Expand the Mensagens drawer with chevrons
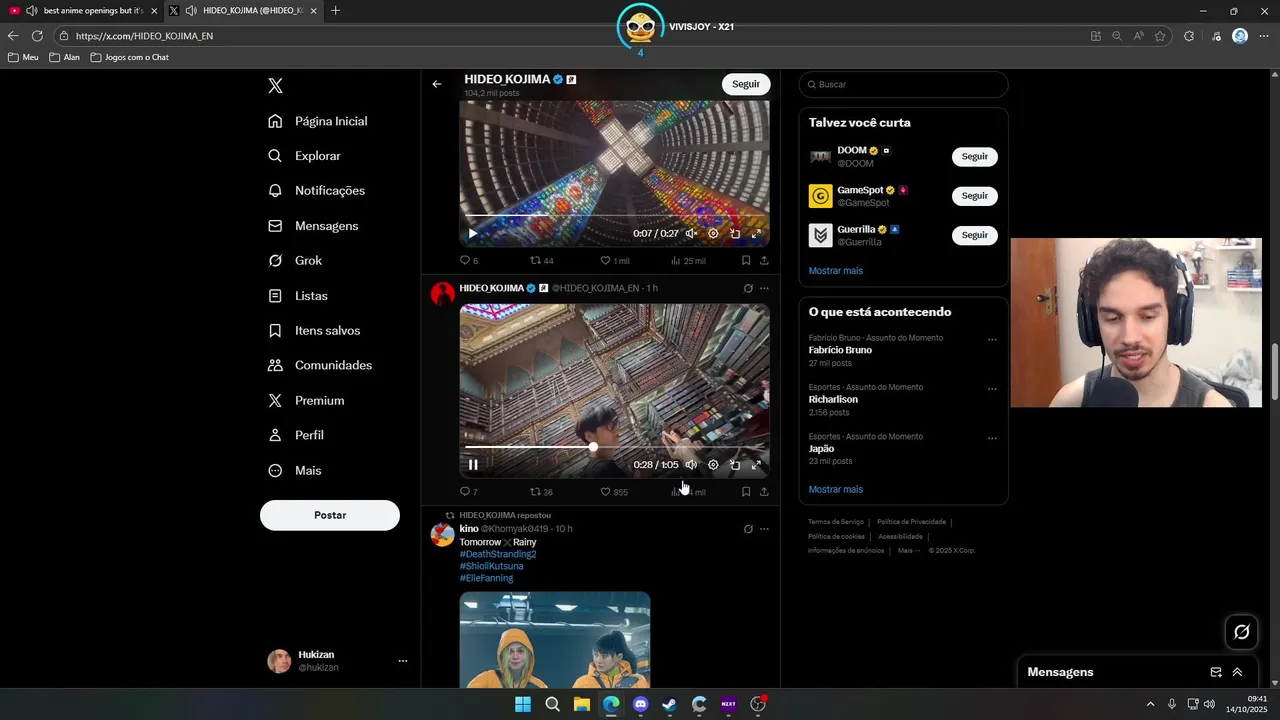1280x720 pixels. click(x=1237, y=672)
